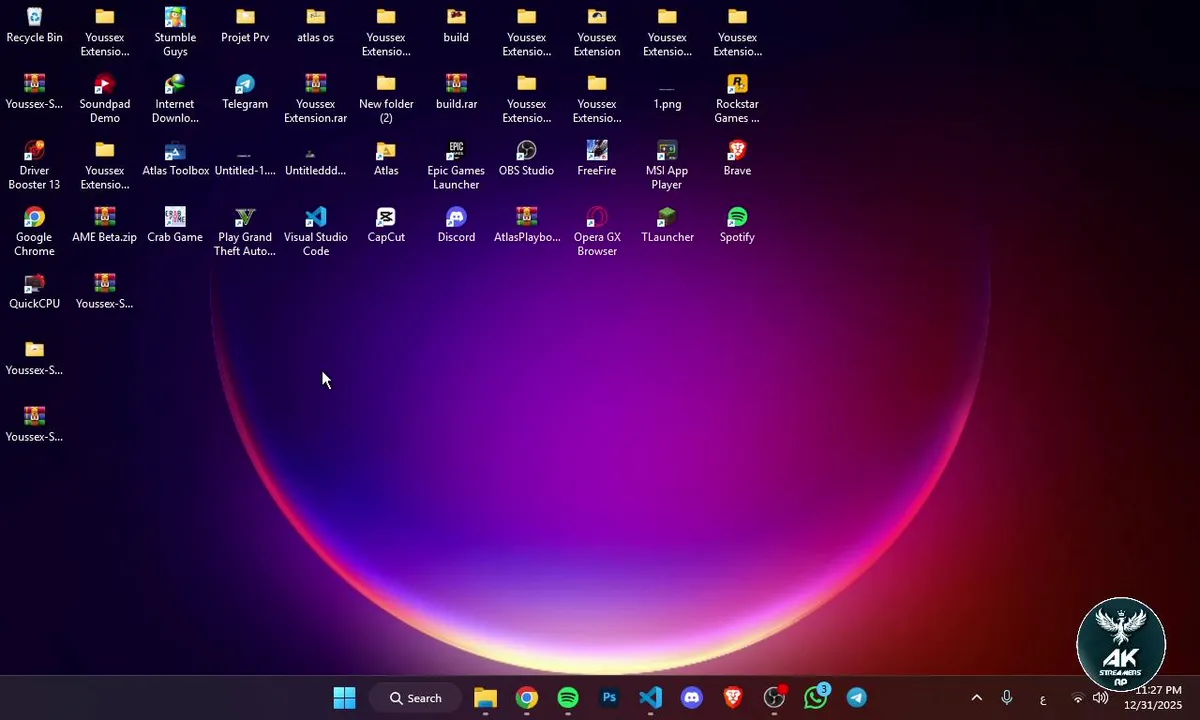Viewport: 1200px width, 720px height.
Task: Open Brave browser from the taskbar
Action: tap(733, 698)
